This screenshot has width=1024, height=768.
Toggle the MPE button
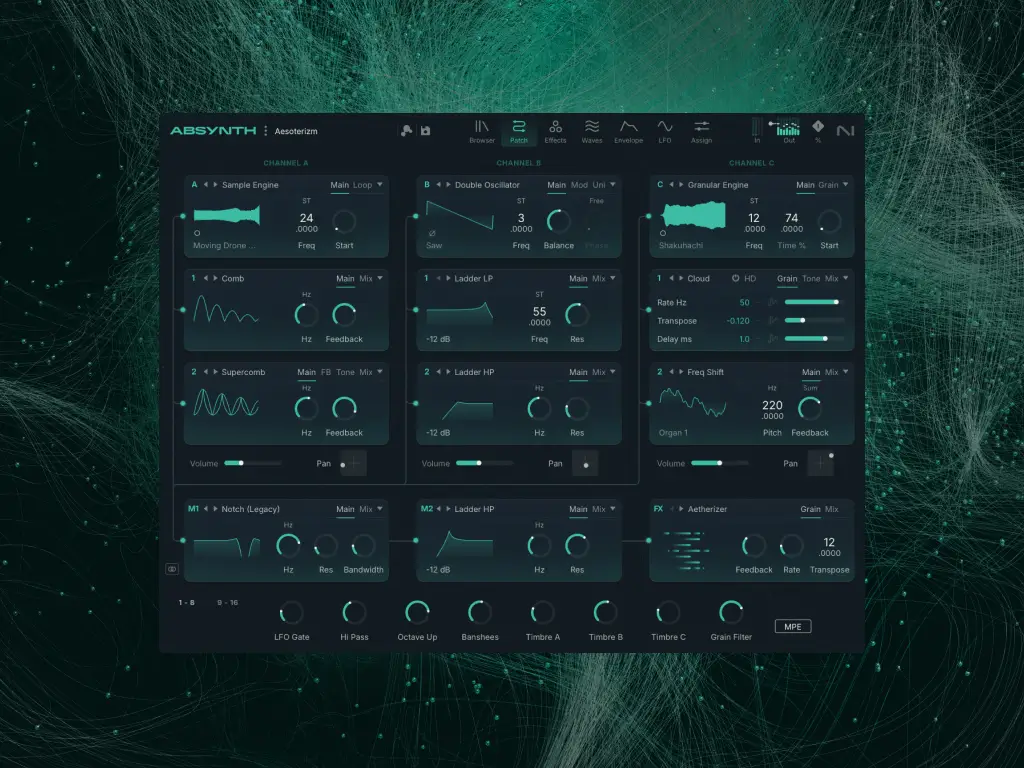(x=793, y=627)
